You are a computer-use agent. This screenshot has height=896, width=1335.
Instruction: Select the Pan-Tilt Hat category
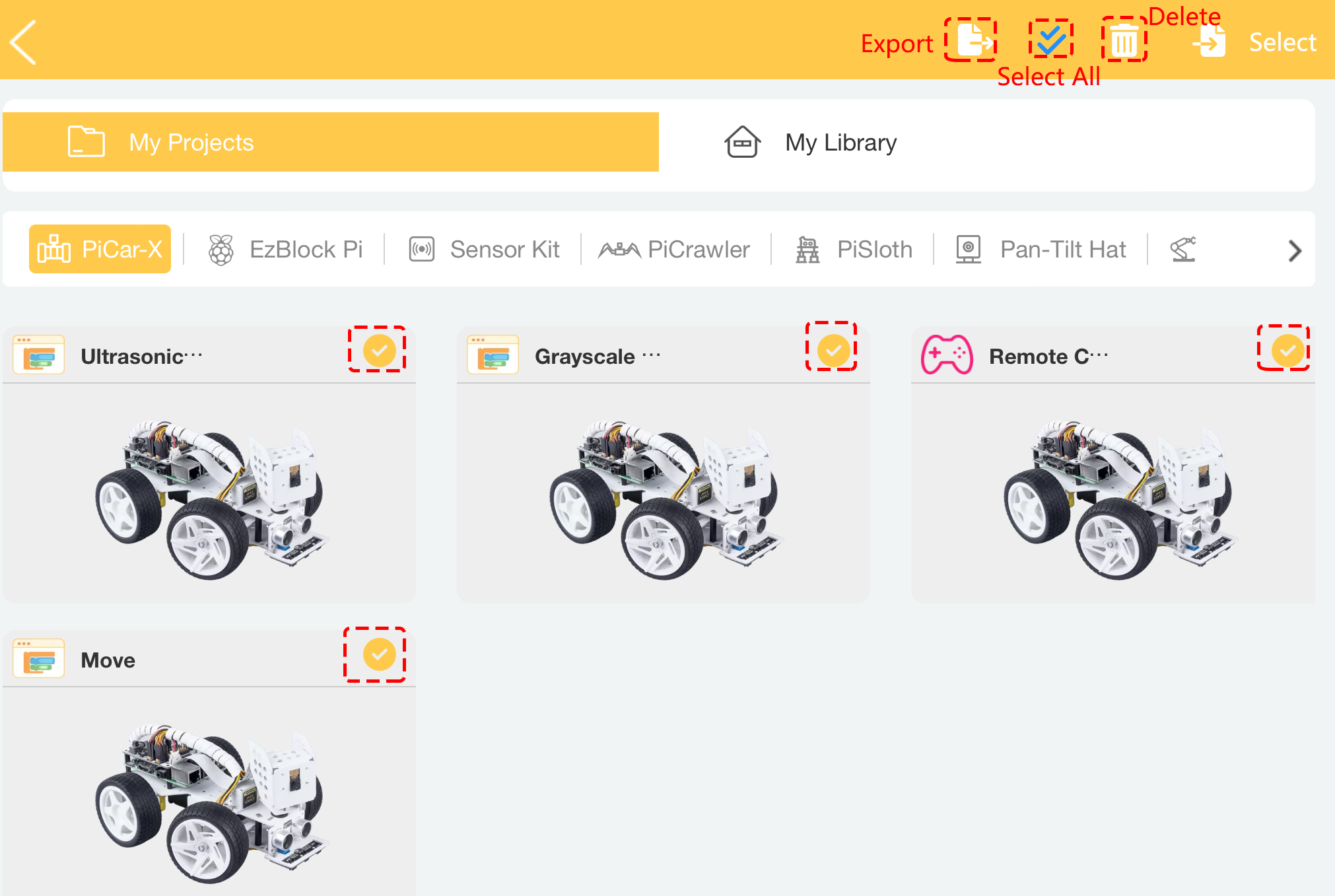[1041, 250]
